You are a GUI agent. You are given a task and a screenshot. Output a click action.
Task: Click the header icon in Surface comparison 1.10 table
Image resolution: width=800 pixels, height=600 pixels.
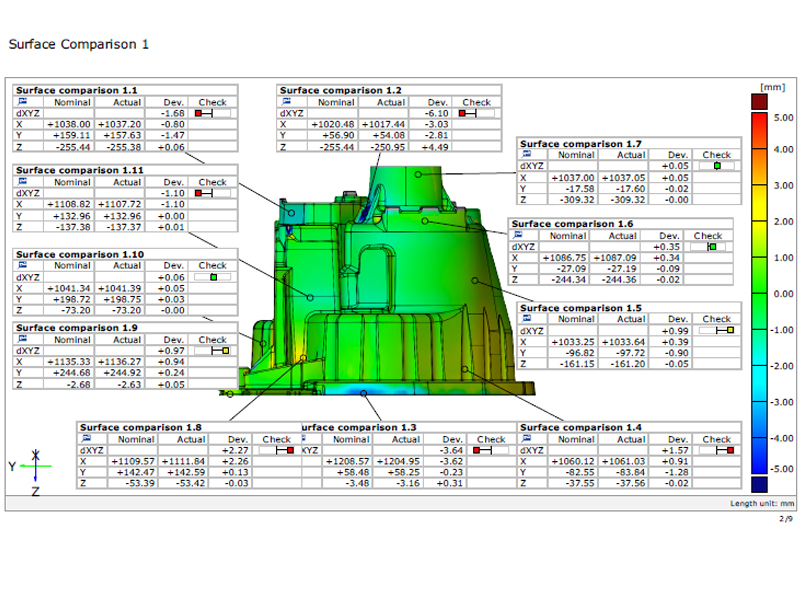[x=21, y=266]
